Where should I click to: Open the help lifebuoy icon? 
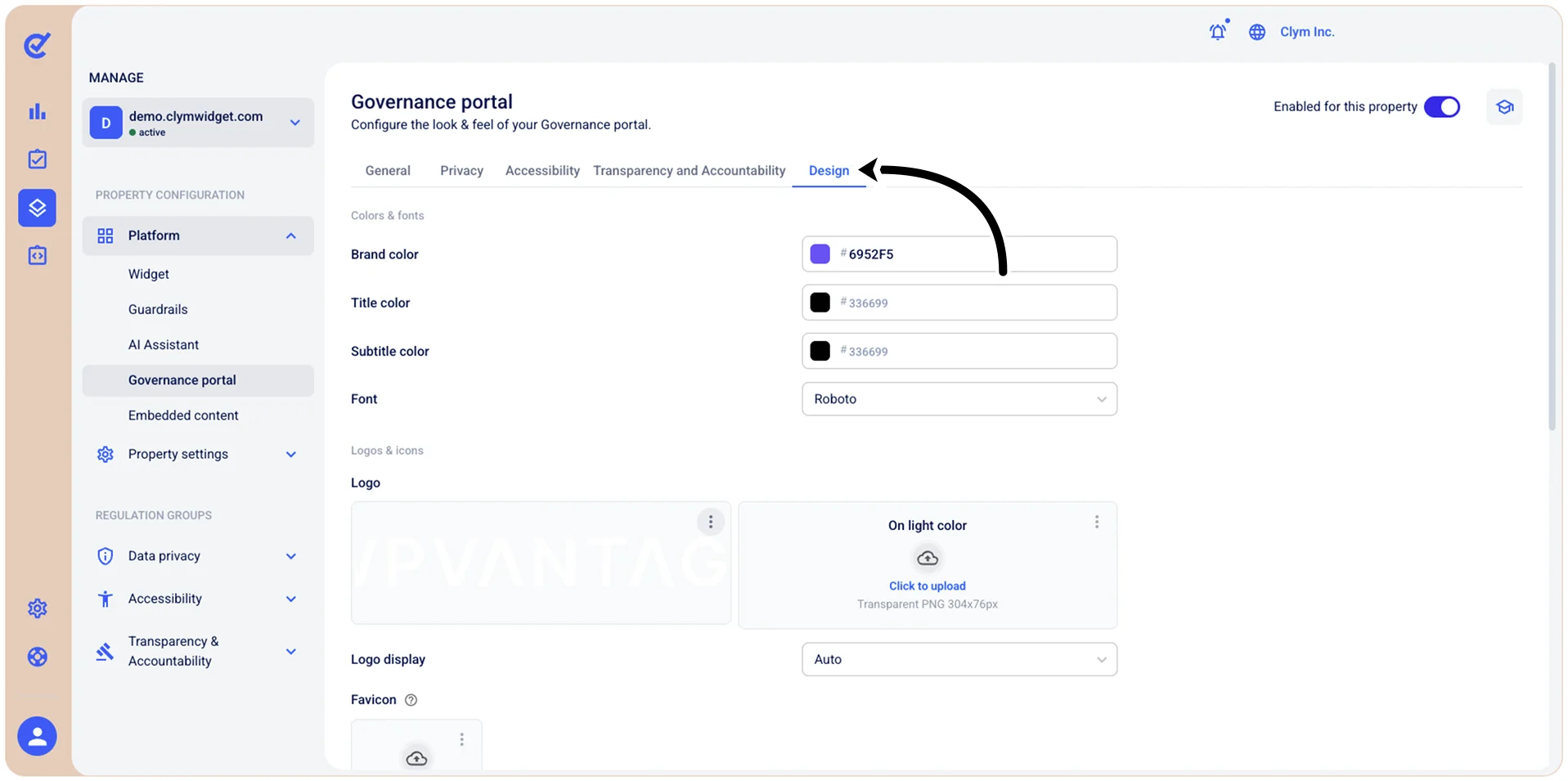click(37, 657)
